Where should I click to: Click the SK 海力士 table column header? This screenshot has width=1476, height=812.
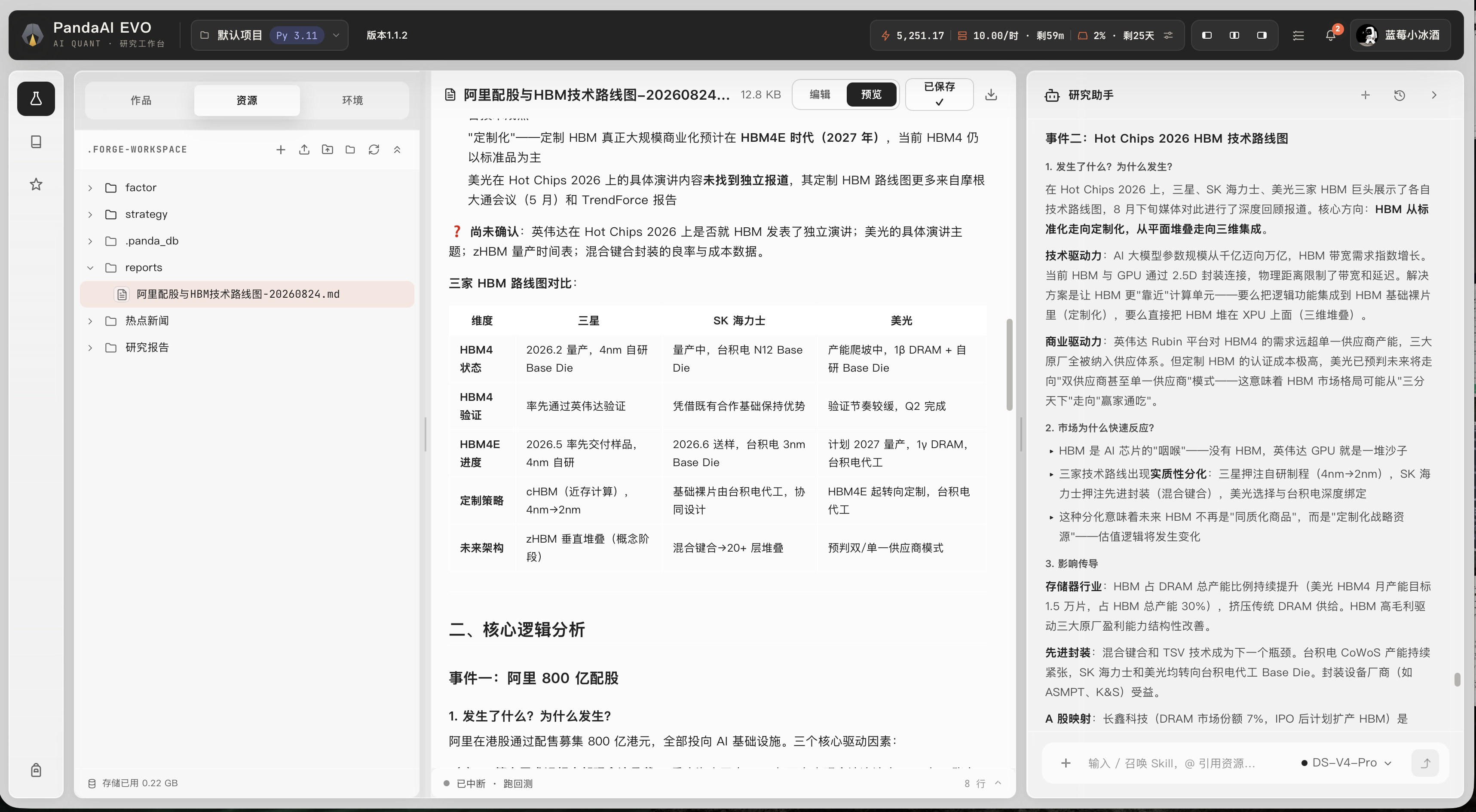coord(739,321)
